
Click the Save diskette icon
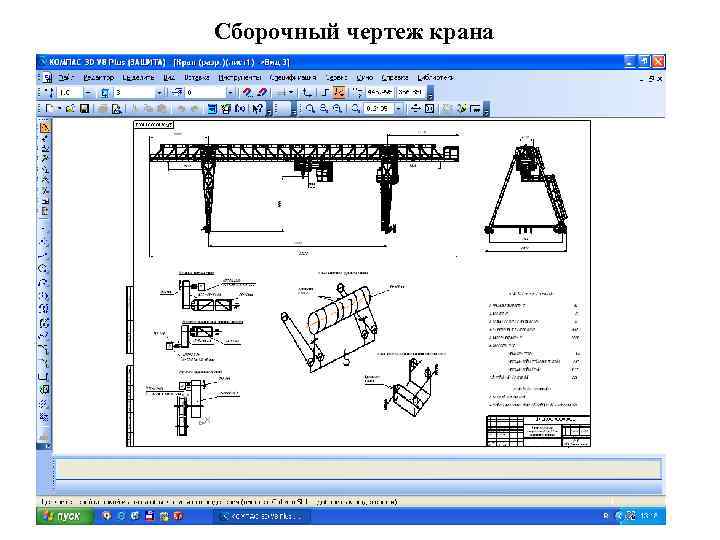click(84, 109)
